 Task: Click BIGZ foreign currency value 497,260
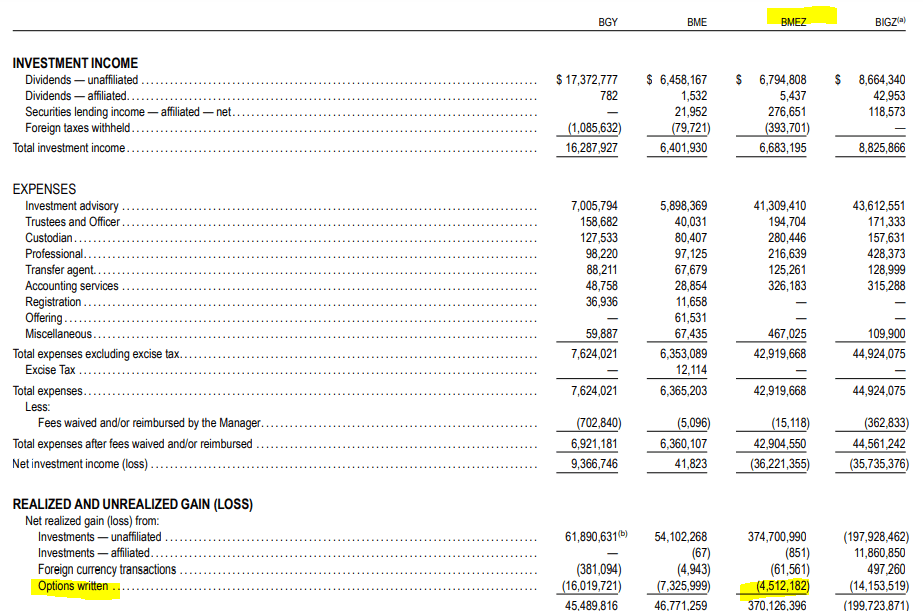click(x=886, y=569)
